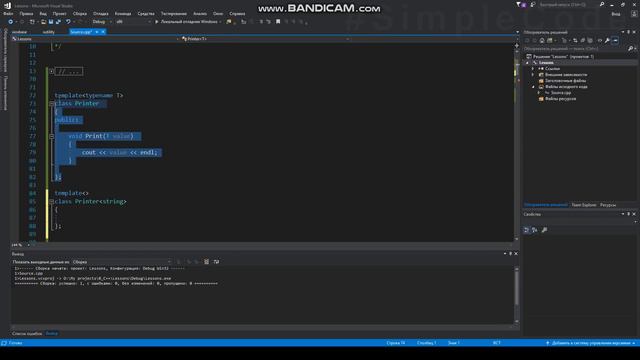Viewport: 640px width, 360px height.
Task: Expand the Внешние зависимости node
Action: pyautogui.click(x=533, y=75)
